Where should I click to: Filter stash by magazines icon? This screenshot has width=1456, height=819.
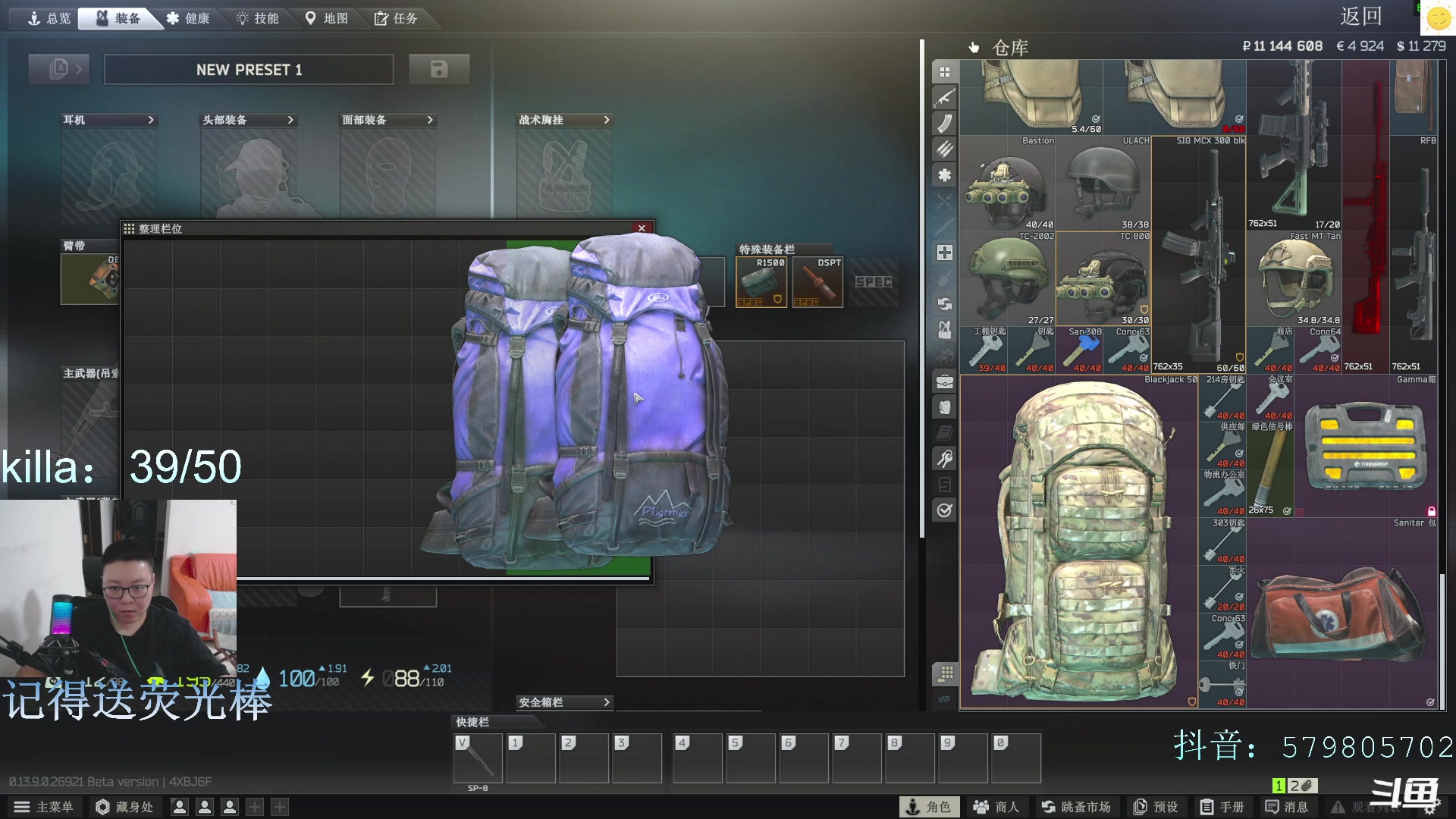945,124
